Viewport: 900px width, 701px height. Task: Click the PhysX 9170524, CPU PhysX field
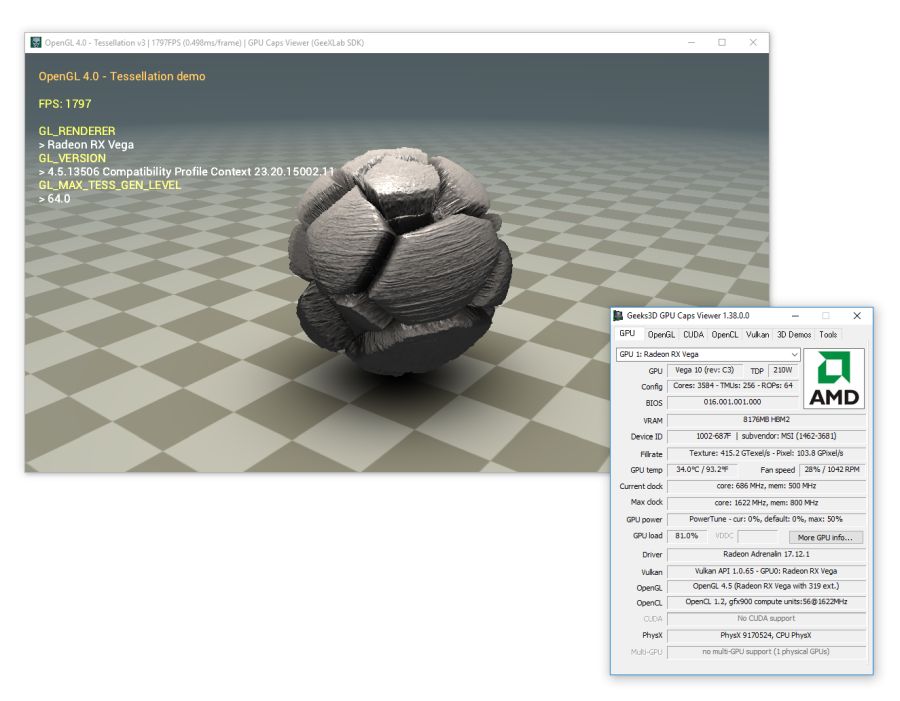766,636
